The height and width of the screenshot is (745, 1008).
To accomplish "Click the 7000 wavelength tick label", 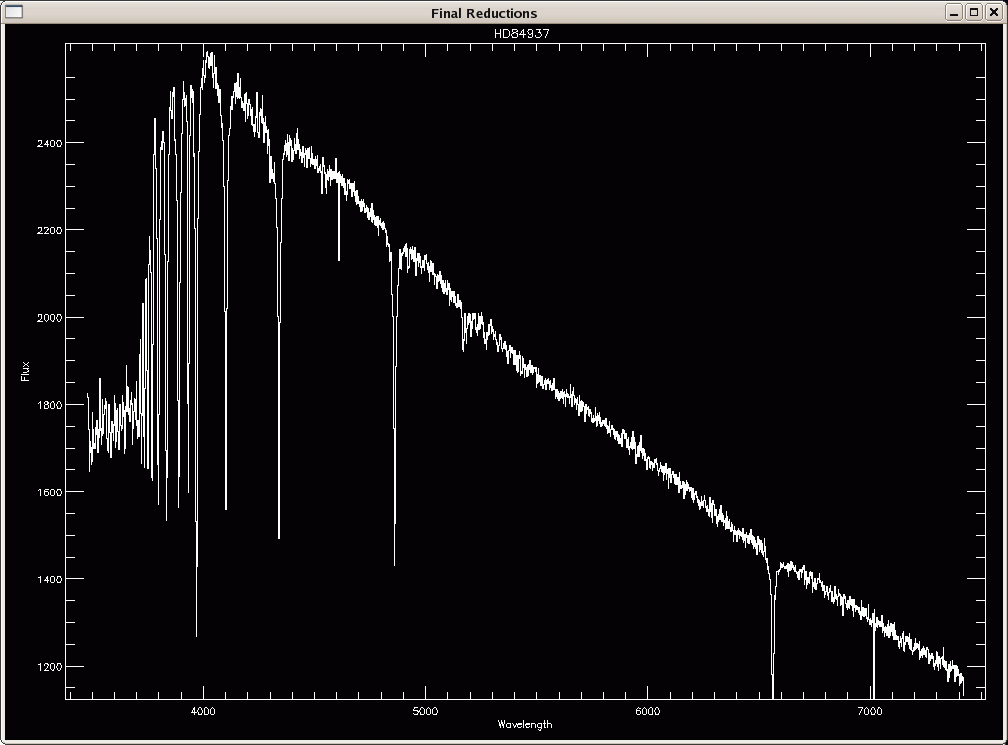I will pyautogui.click(x=870, y=711).
